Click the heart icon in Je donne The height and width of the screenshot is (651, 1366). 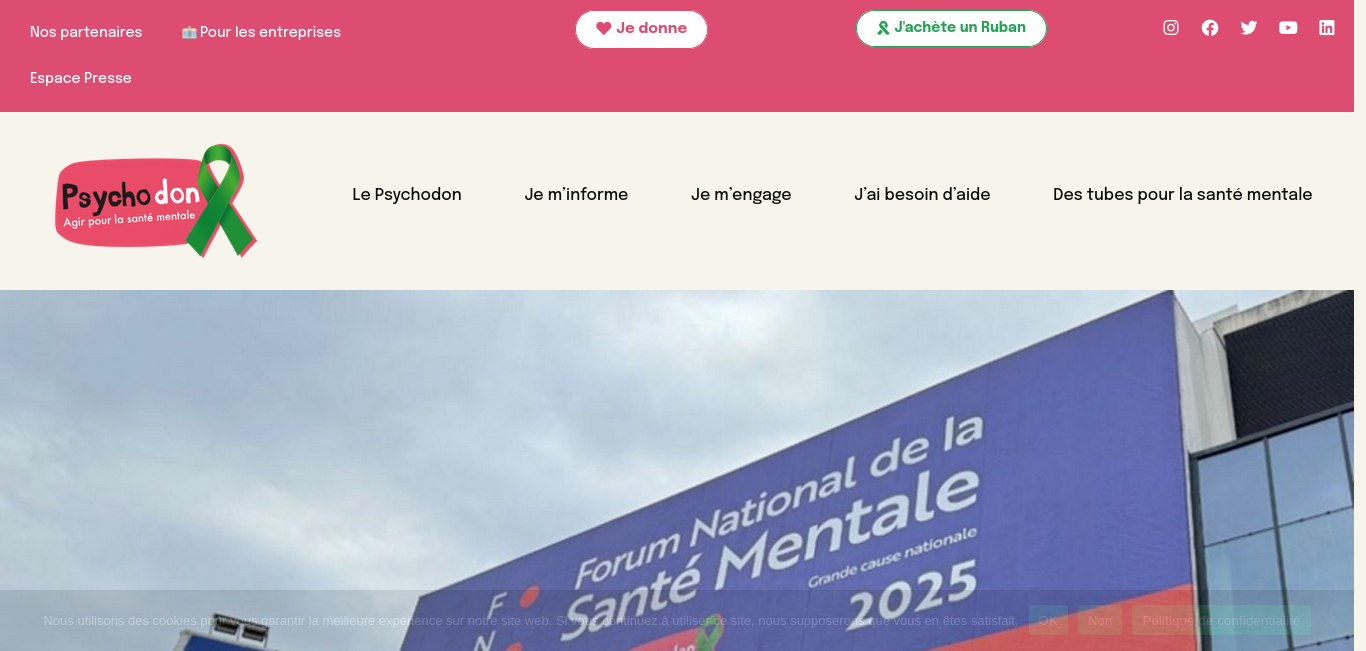(603, 28)
